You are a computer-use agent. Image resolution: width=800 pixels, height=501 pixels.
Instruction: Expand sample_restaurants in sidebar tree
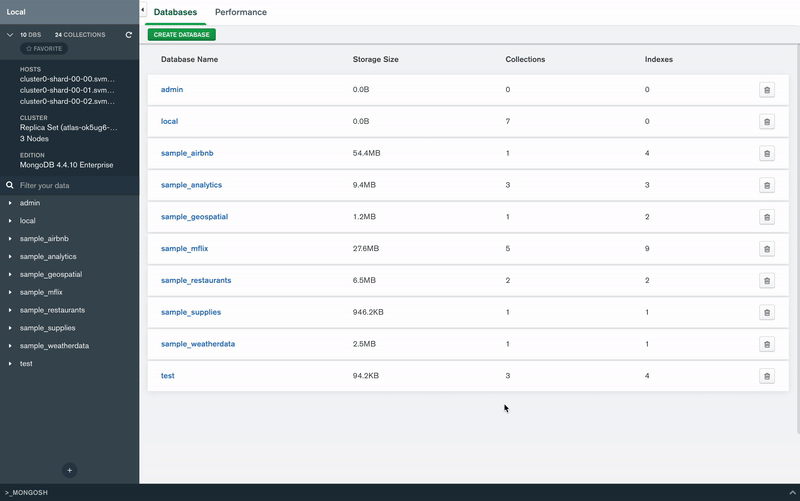coord(10,310)
